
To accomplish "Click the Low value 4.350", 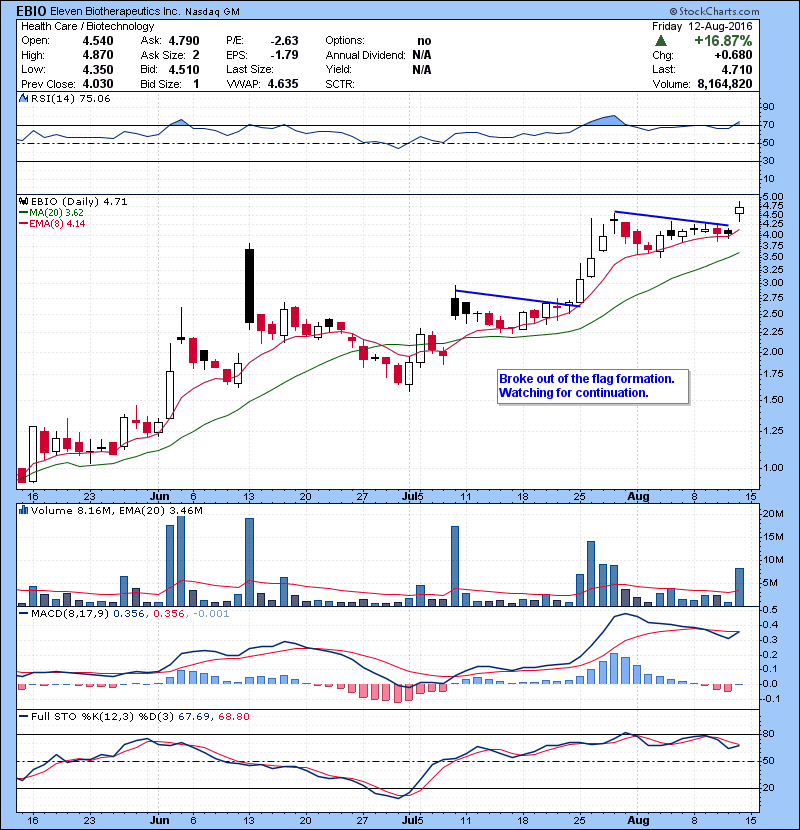I will (98, 69).
